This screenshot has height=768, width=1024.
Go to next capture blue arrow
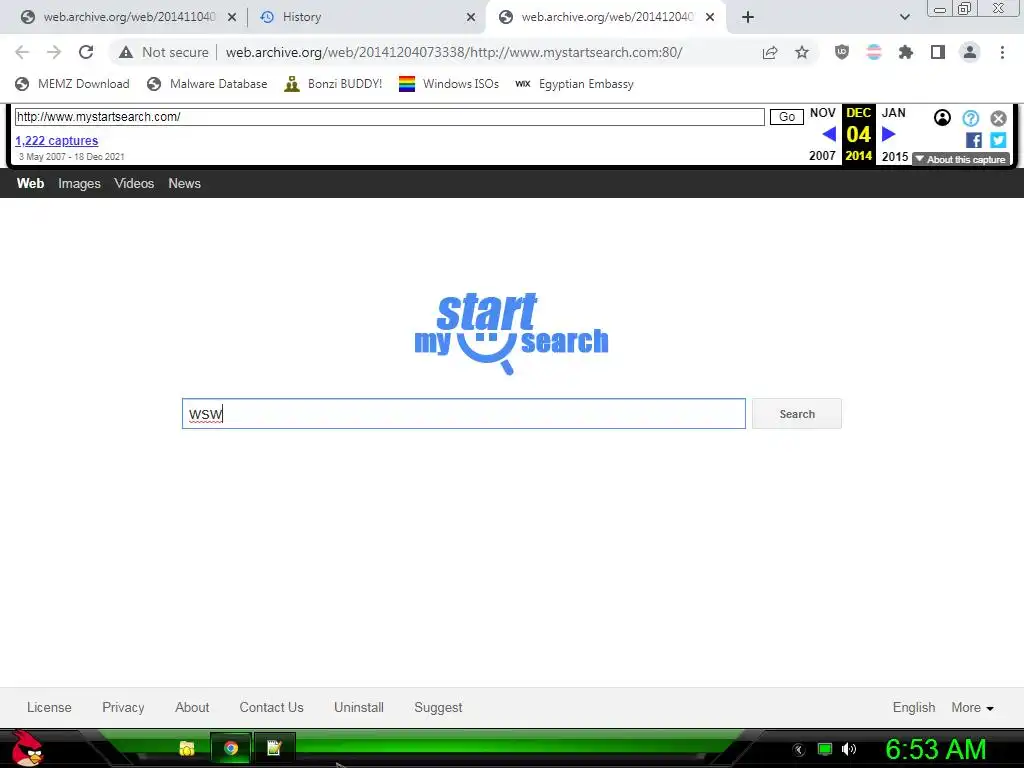888,135
